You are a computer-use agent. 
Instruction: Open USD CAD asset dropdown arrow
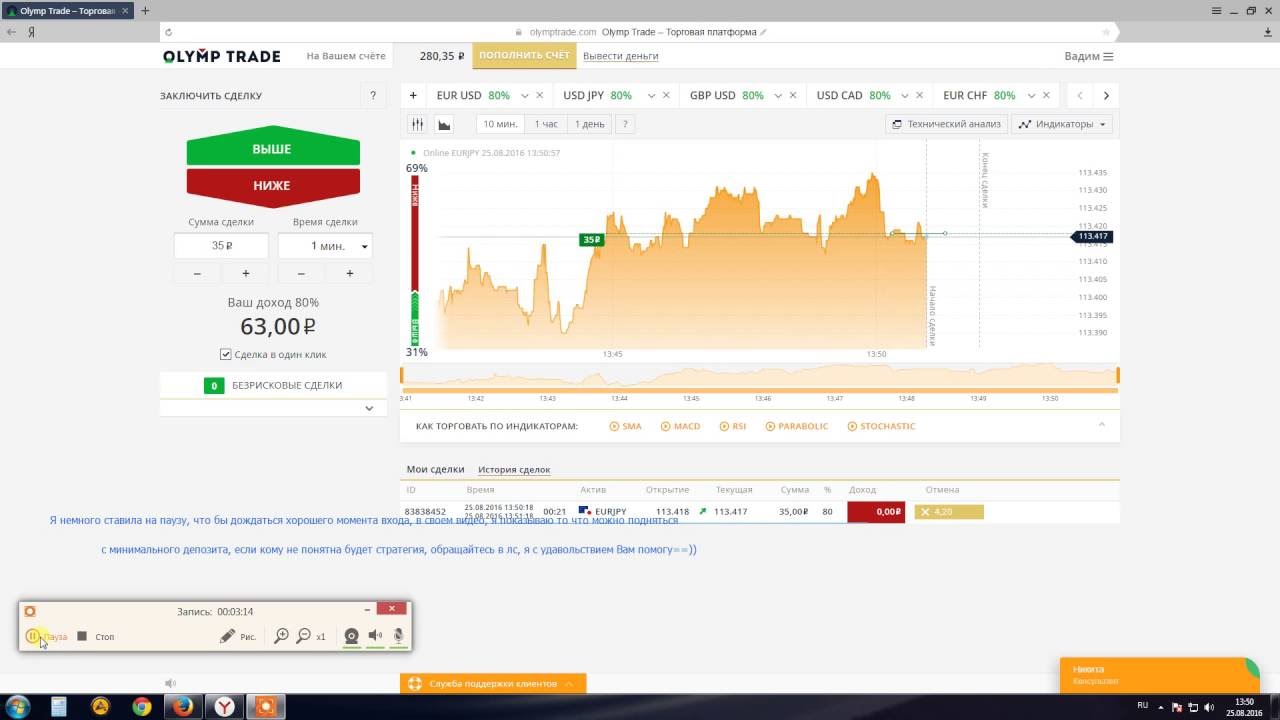click(905, 96)
